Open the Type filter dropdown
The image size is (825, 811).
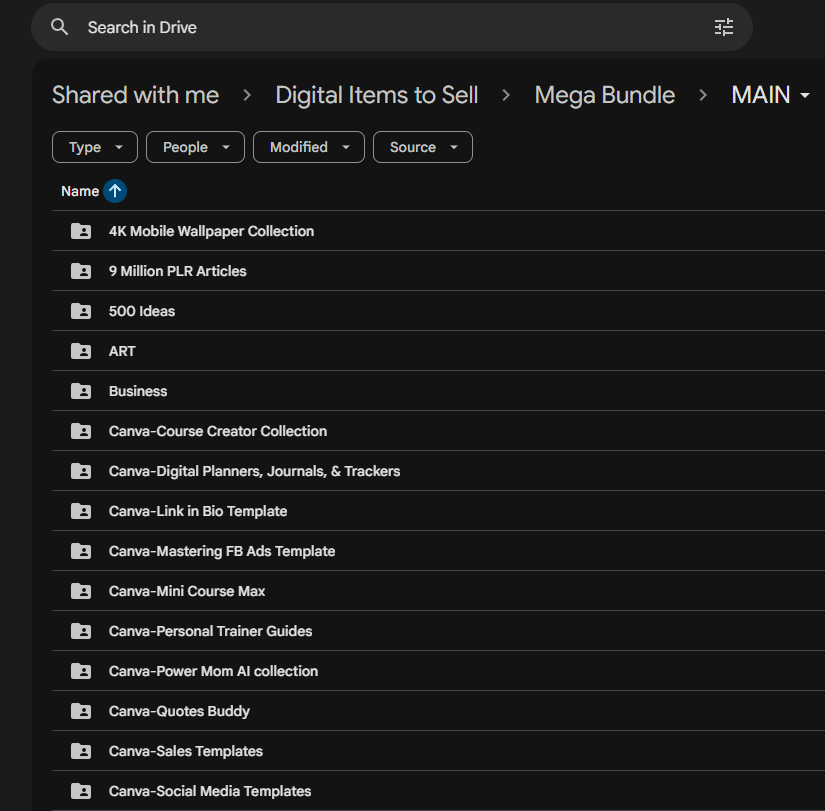(95, 147)
